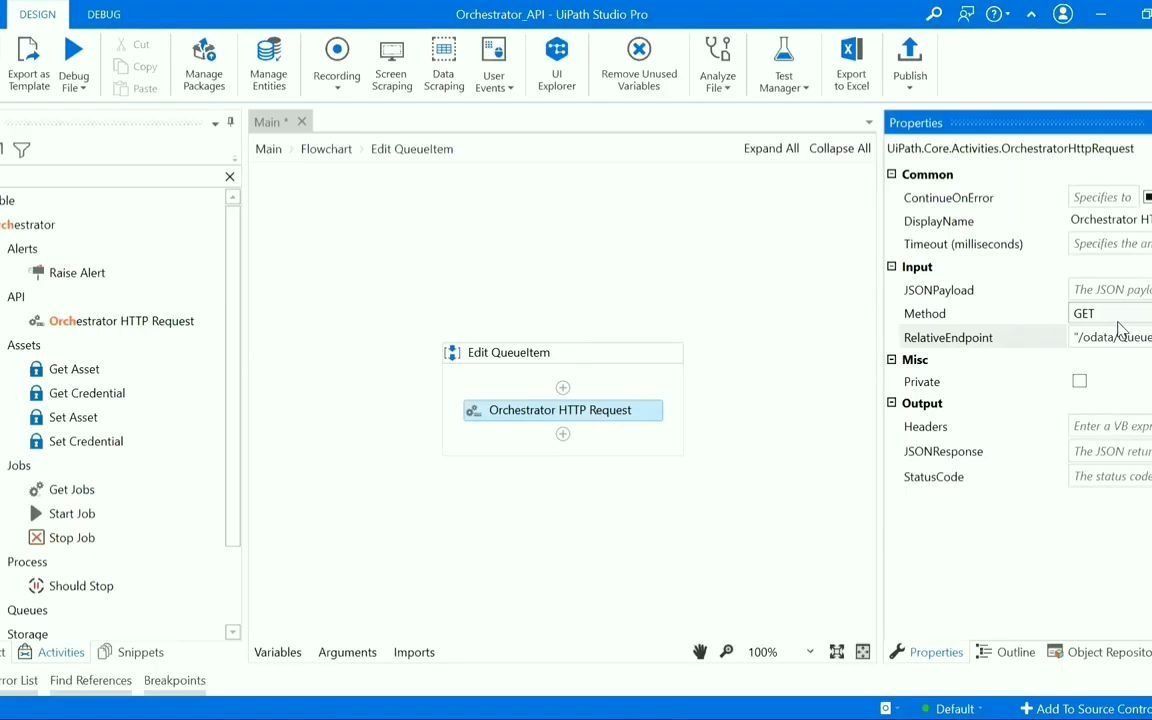The height and width of the screenshot is (720, 1152).
Task: Switch to the DEBUG ribbon tab
Action: point(104,14)
